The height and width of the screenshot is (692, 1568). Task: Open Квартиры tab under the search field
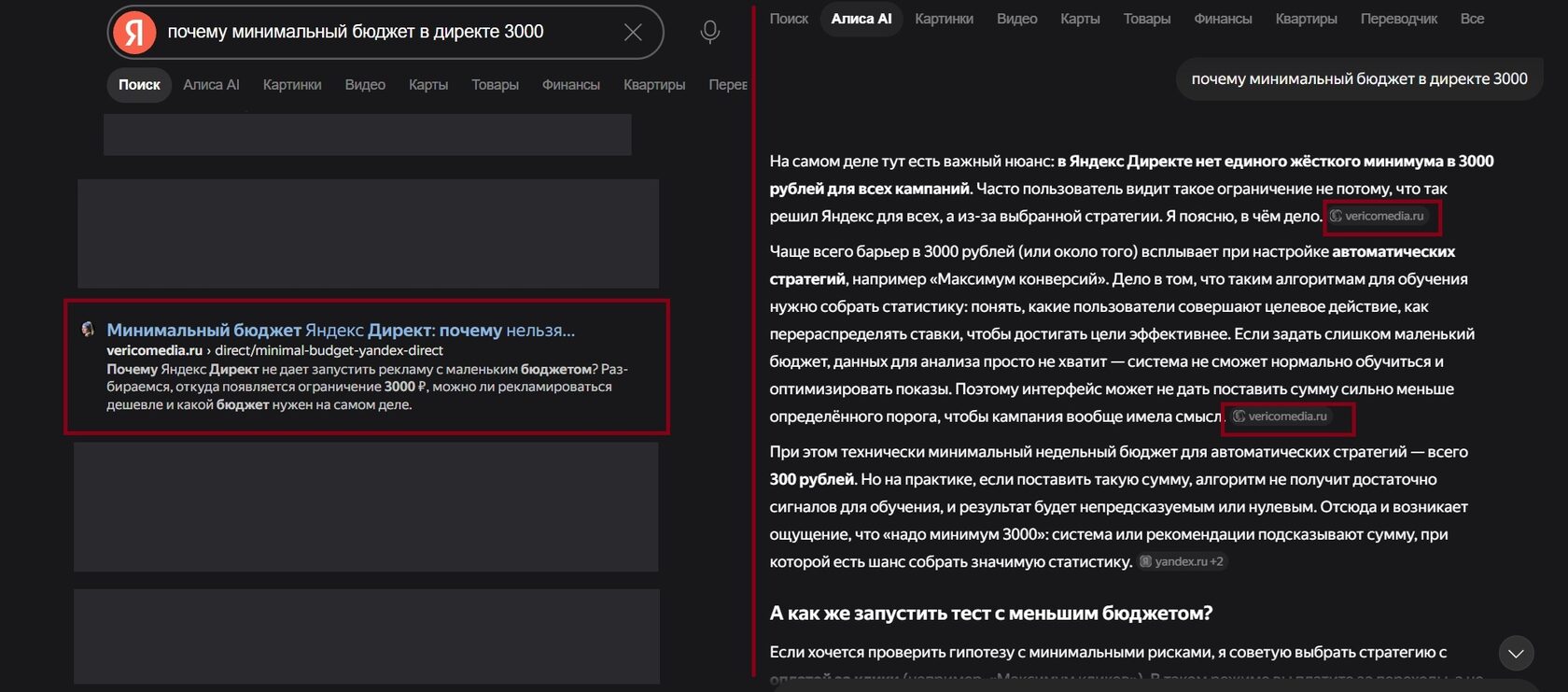pos(654,84)
